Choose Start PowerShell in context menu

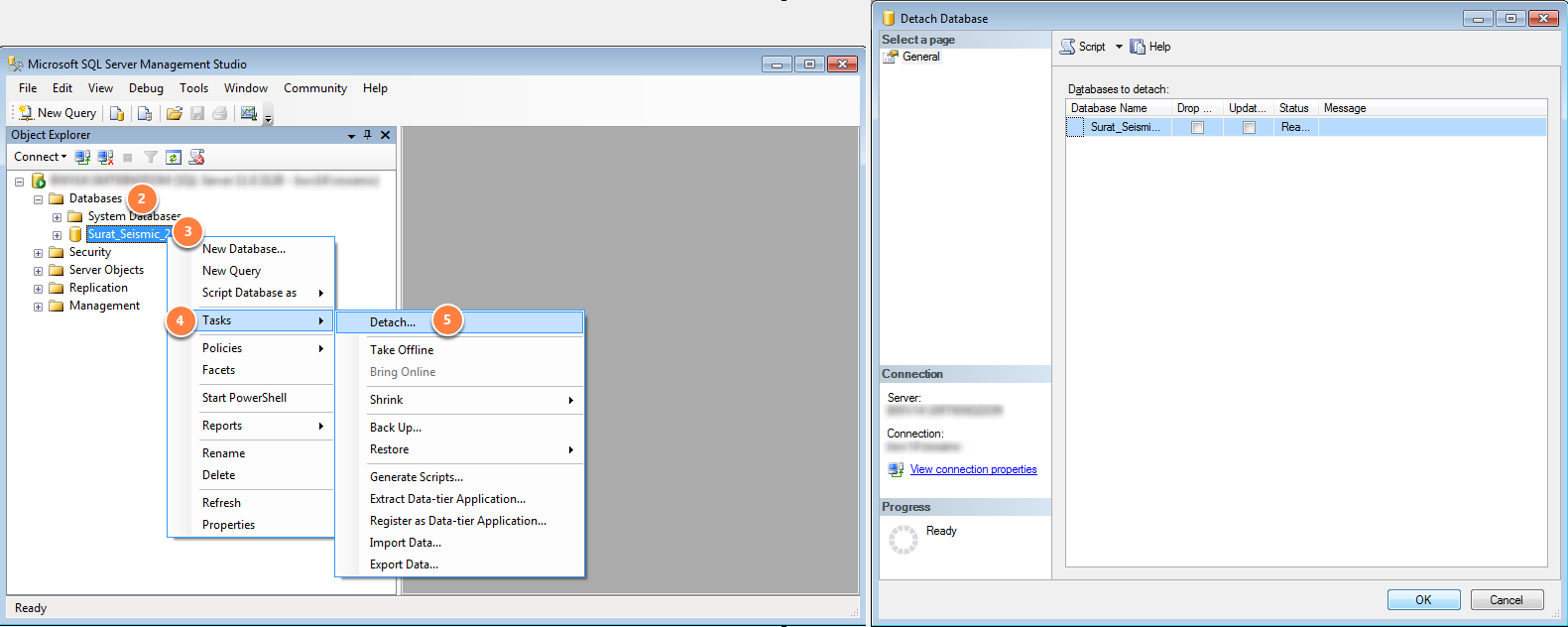[x=252, y=398]
